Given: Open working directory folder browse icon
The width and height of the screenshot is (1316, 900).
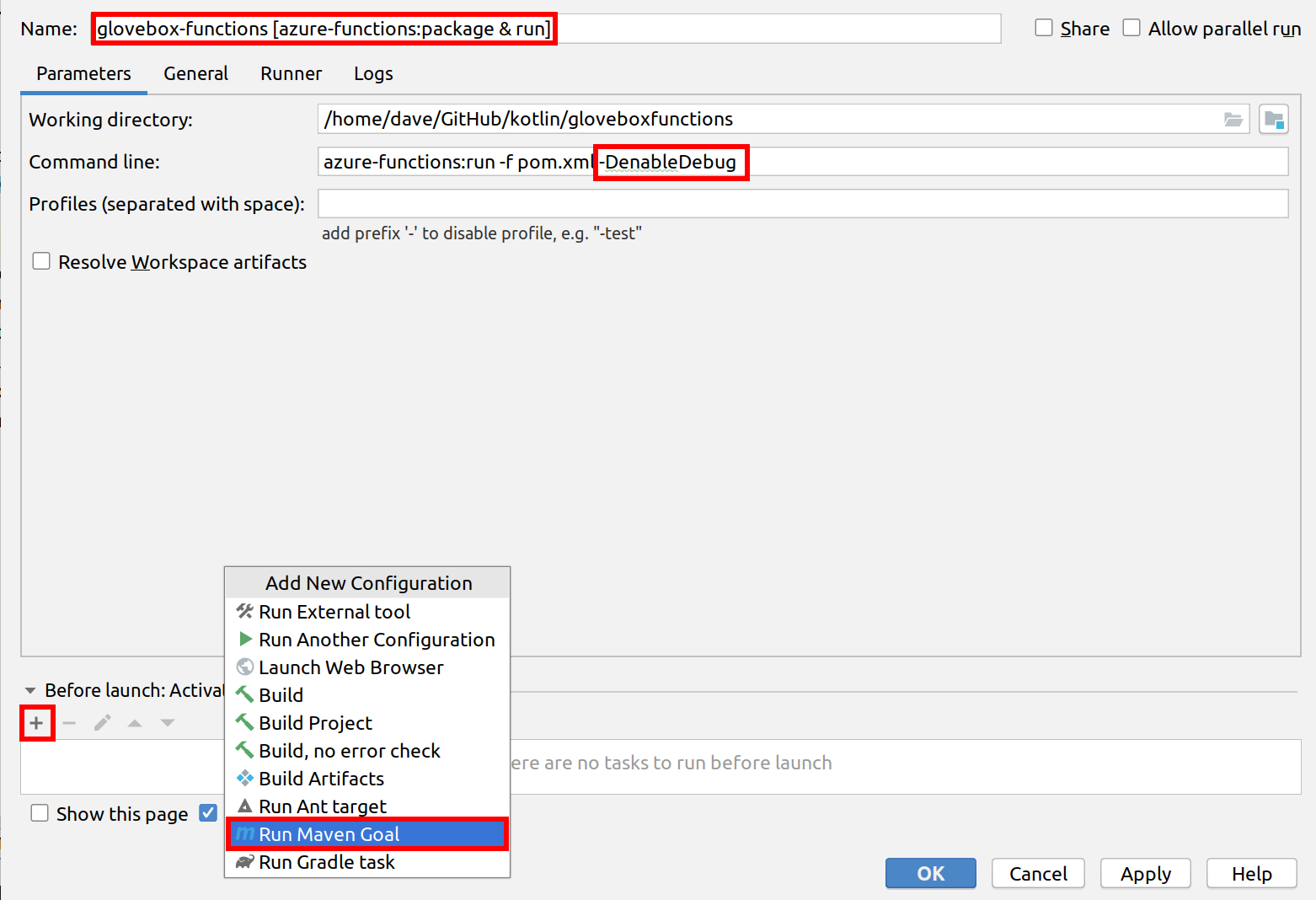Looking at the screenshot, I should [1233, 120].
